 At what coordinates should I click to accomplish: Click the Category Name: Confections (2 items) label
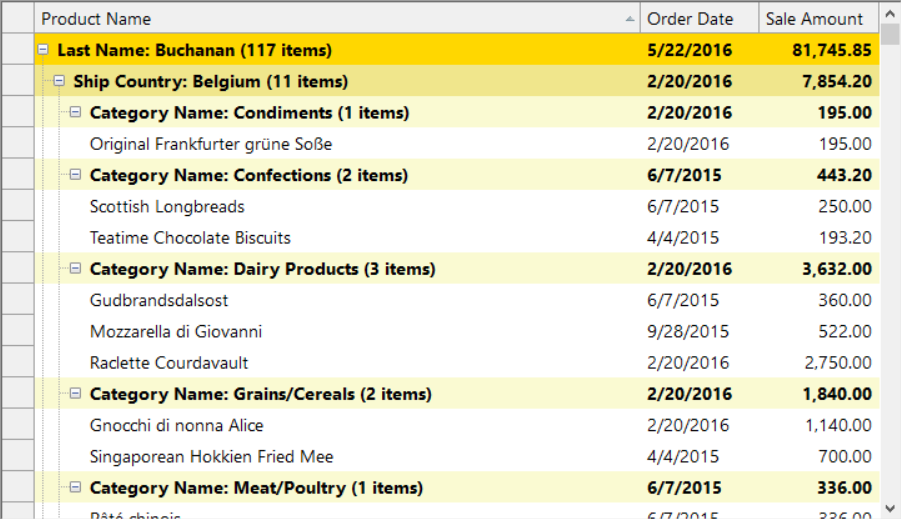click(x=249, y=175)
